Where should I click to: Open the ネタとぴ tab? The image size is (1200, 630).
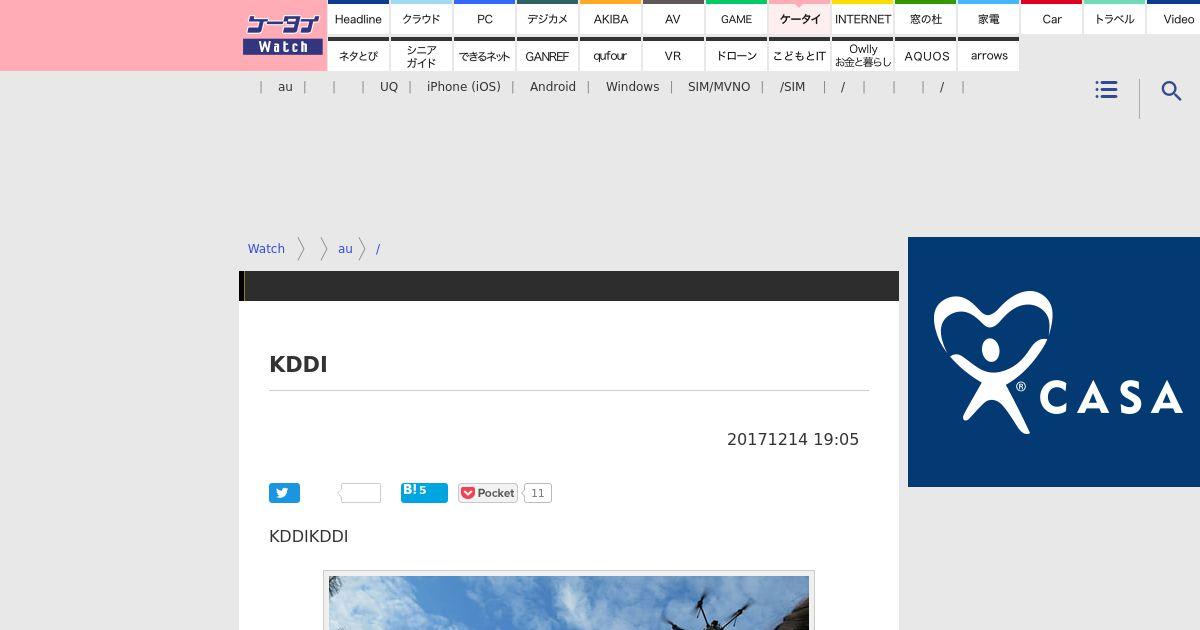point(358,55)
